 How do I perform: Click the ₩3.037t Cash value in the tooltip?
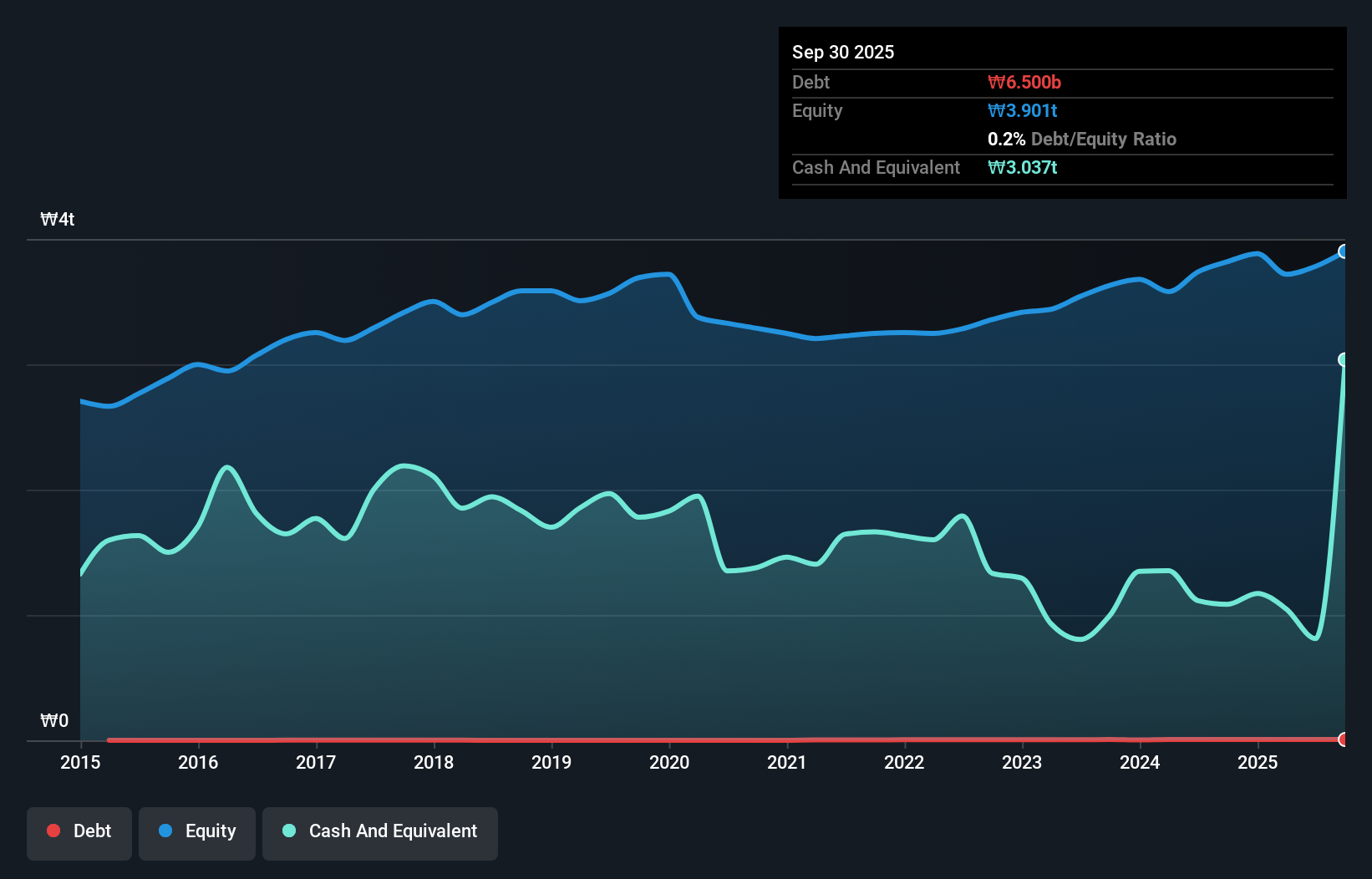click(x=1023, y=167)
